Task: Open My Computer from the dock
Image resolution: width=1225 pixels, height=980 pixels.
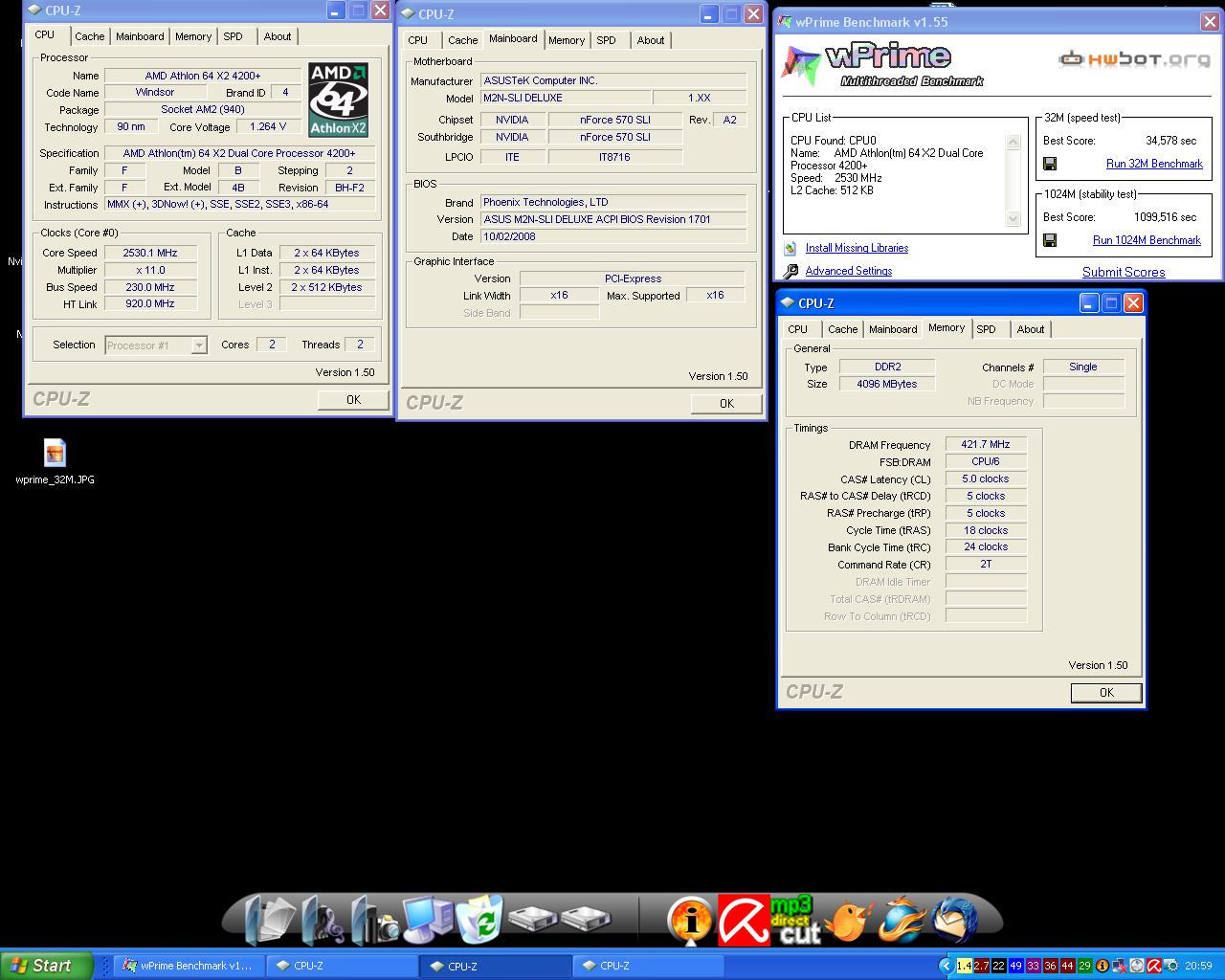Action: (428, 920)
